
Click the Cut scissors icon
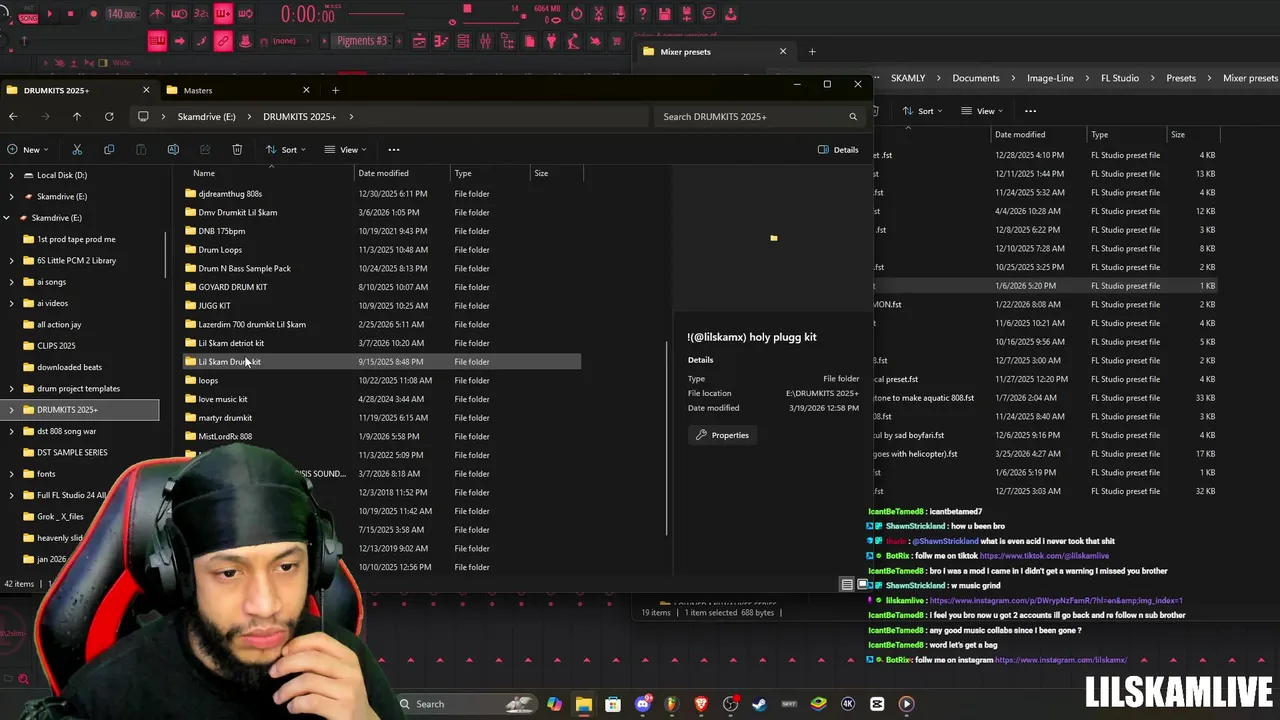[x=77, y=150]
